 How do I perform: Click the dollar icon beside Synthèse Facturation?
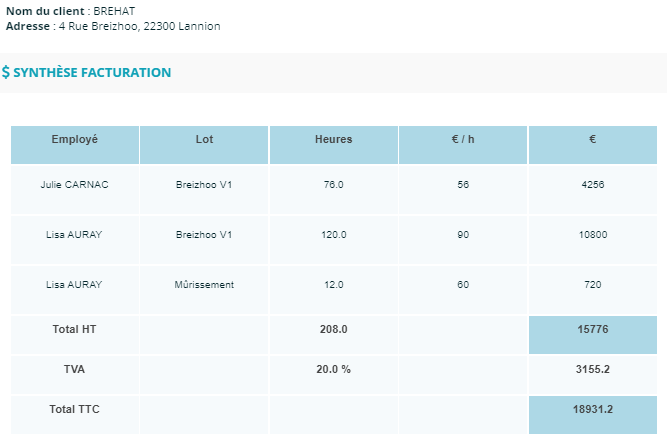pos(6,73)
